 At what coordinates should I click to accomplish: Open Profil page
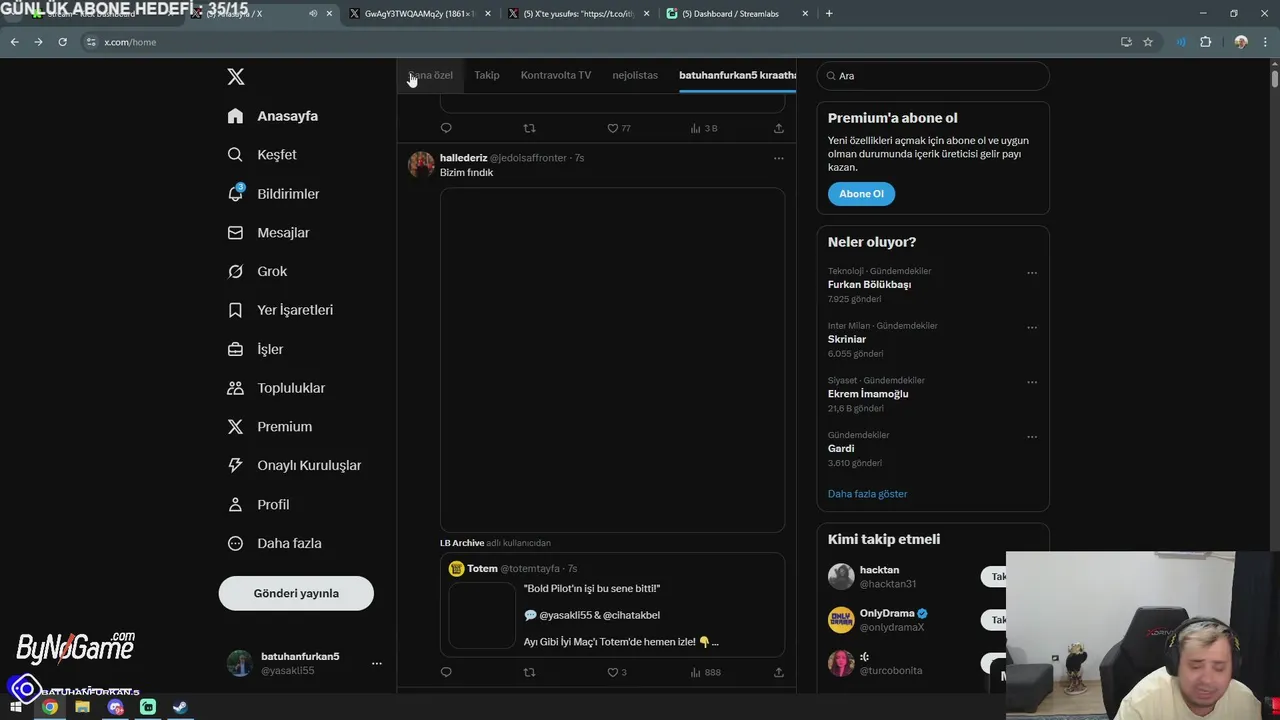coord(258,504)
